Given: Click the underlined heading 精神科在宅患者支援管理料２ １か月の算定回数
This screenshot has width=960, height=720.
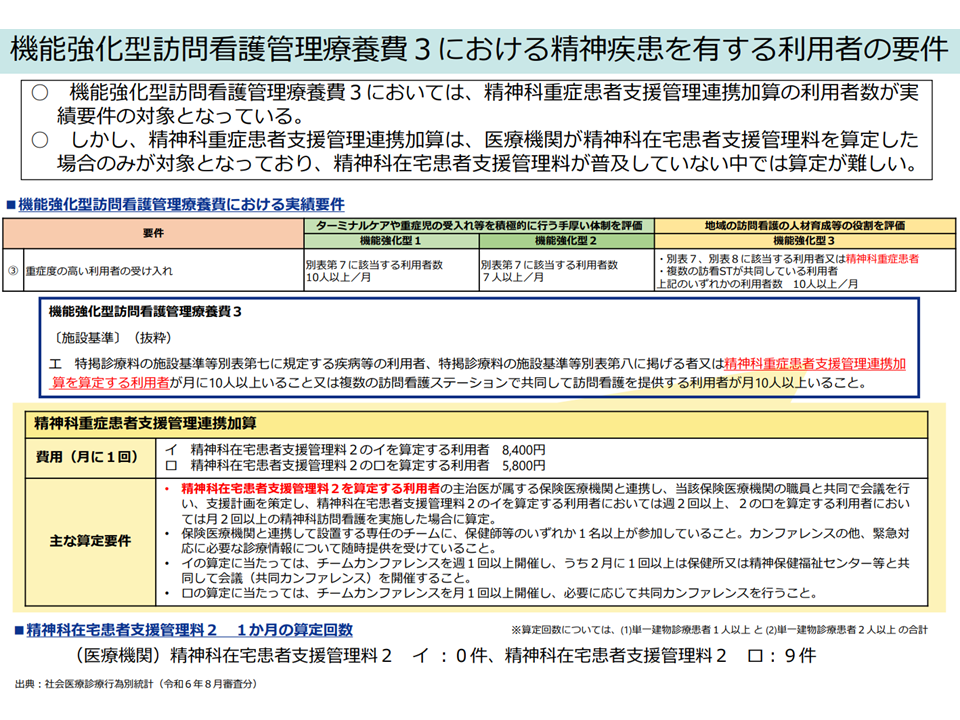Looking at the screenshot, I should pos(188,630).
